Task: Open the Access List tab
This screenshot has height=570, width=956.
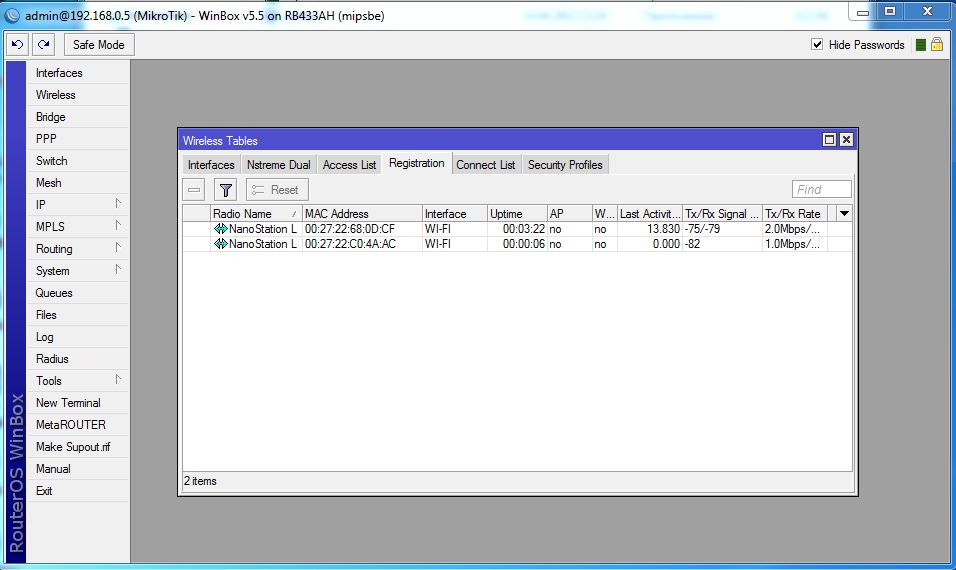Action: click(x=349, y=165)
